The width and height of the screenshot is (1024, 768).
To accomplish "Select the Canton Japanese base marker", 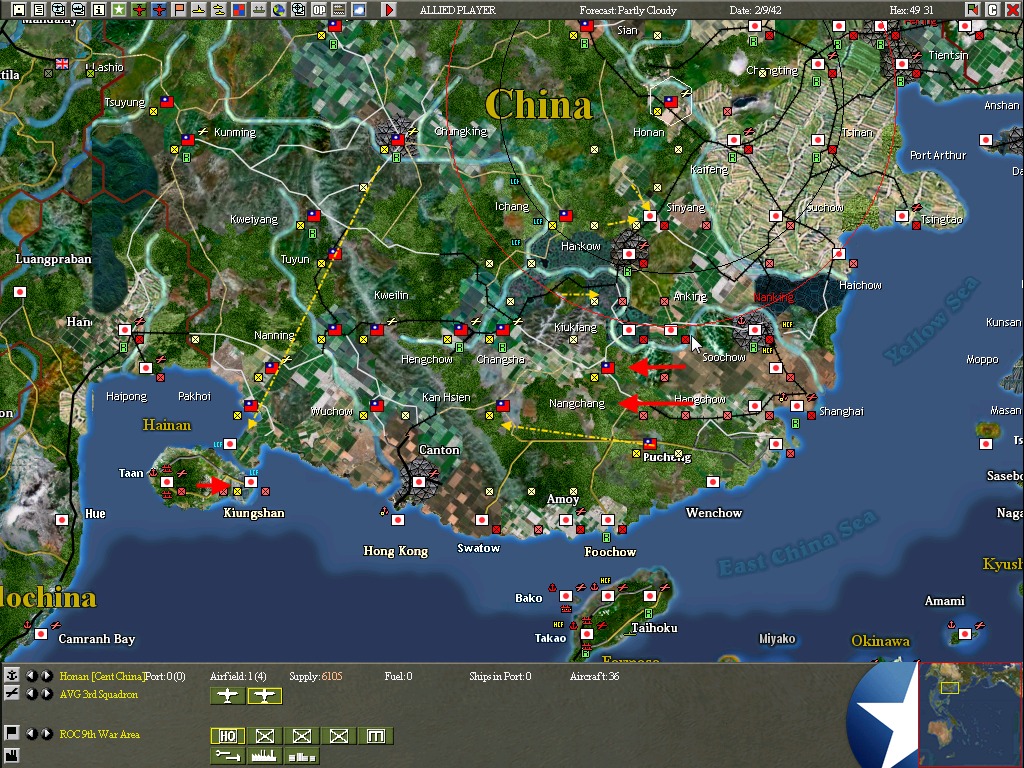I will coord(419,482).
